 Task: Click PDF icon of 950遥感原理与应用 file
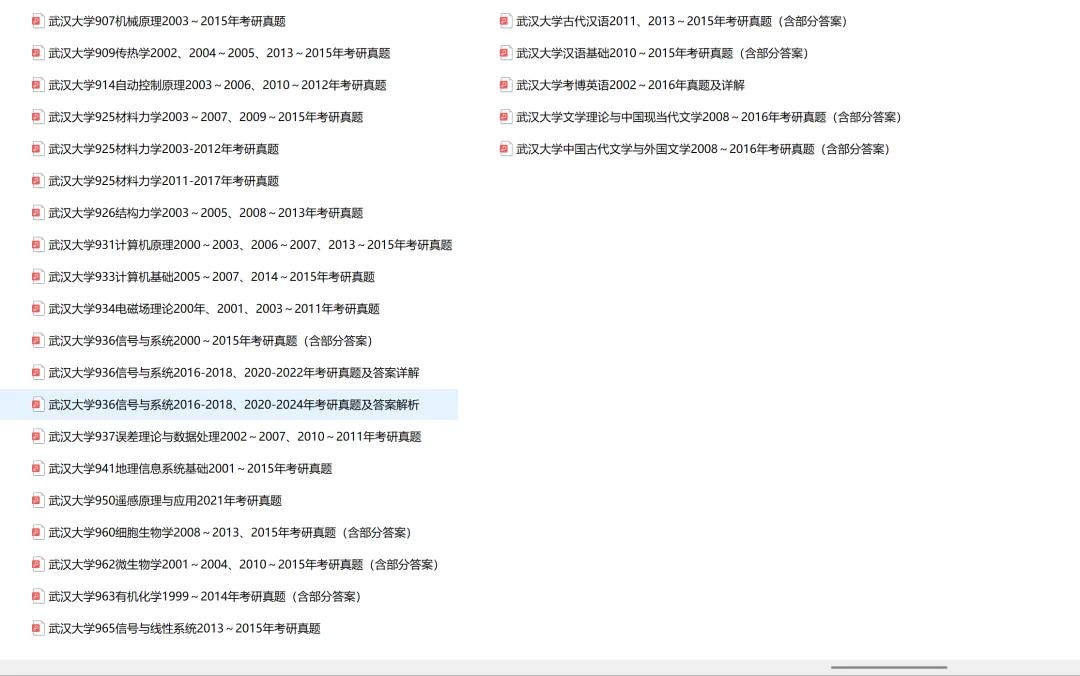[x=38, y=500]
